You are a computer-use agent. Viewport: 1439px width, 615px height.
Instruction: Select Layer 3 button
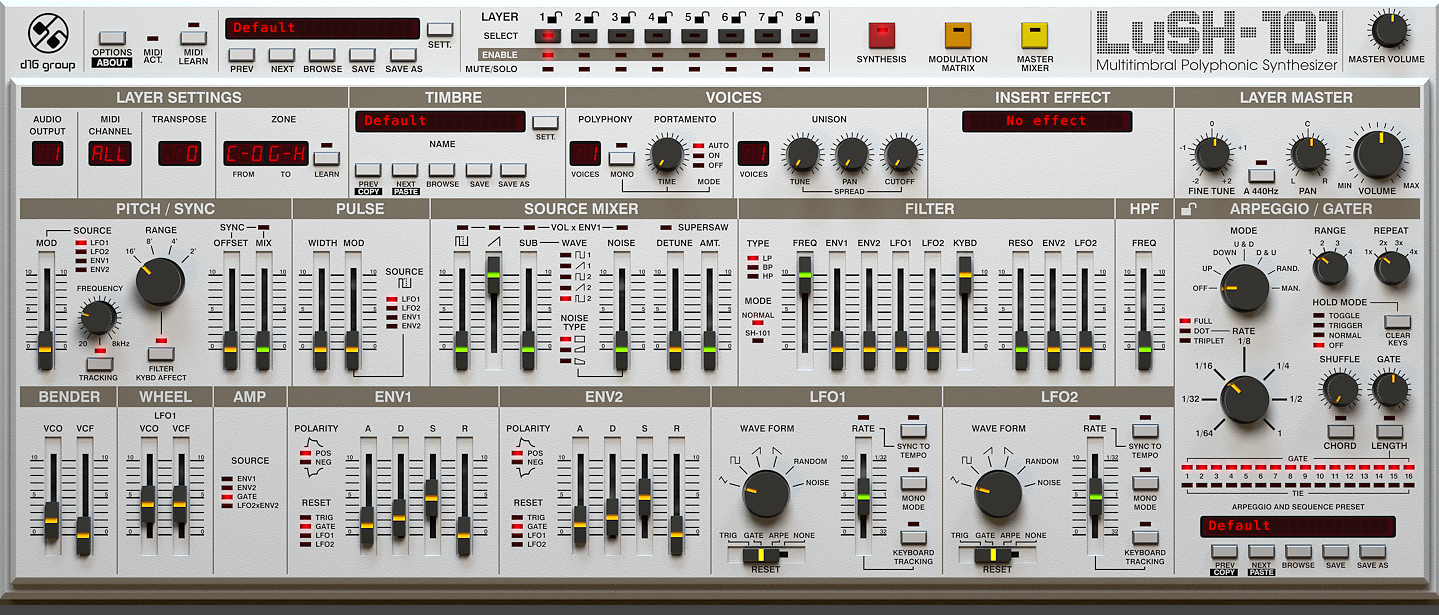pyautogui.click(x=621, y=36)
